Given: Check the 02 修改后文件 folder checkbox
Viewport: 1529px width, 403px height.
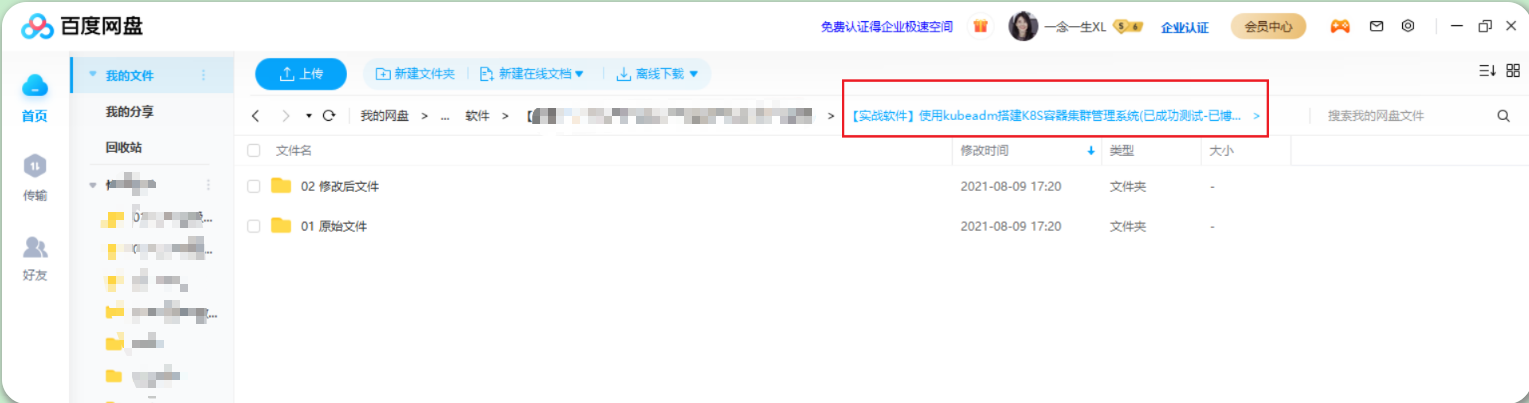Looking at the screenshot, I should point(254,186).
